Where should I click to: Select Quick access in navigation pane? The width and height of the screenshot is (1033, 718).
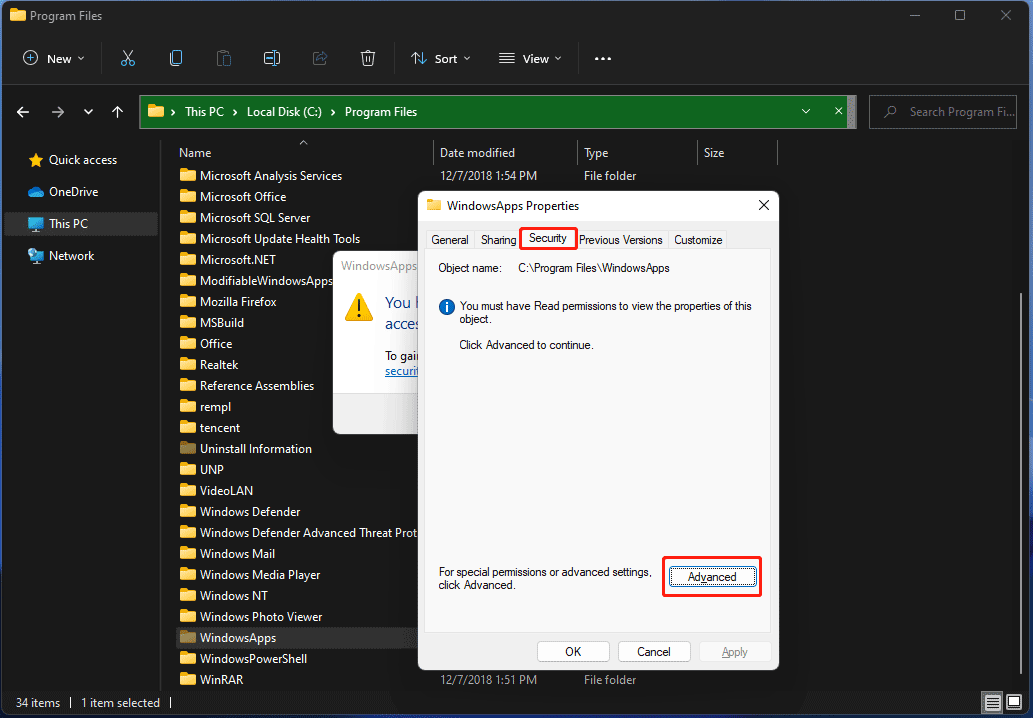82,160
